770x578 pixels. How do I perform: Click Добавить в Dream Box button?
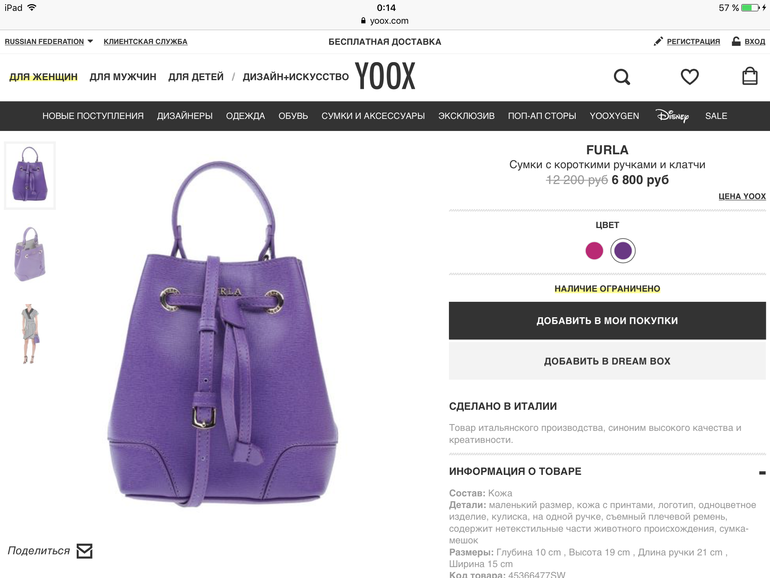[607, 361]
